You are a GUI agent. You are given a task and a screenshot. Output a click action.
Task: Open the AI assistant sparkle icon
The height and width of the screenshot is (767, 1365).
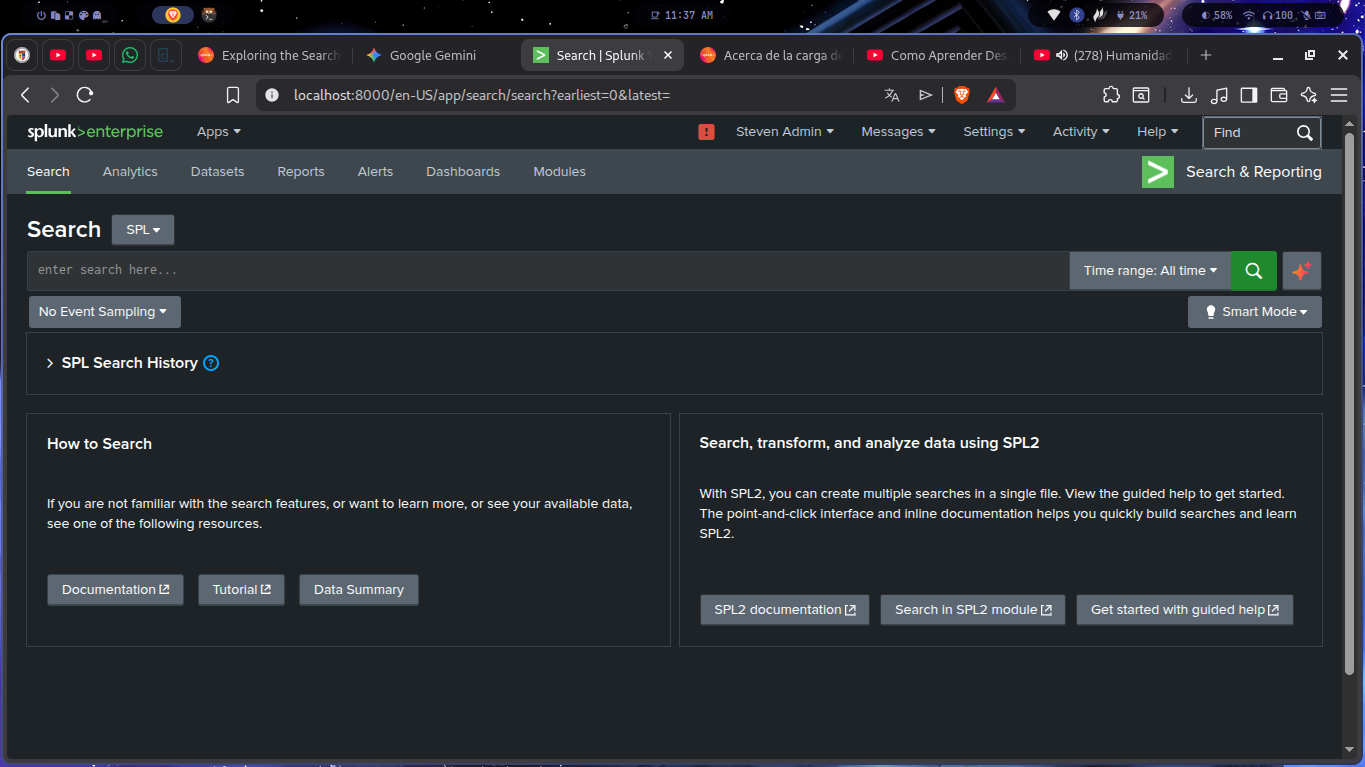1301,270
